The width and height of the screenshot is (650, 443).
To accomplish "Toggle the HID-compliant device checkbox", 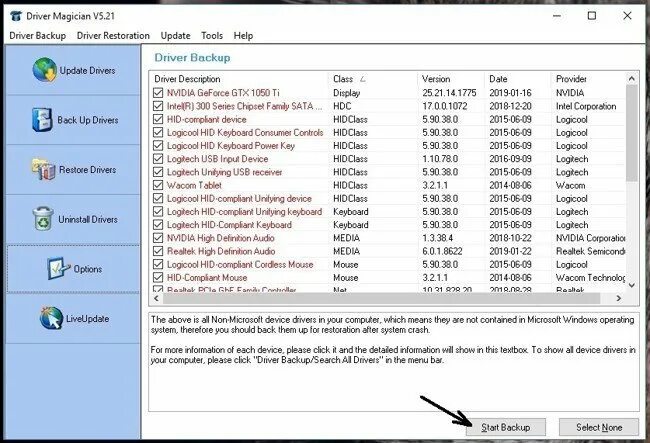I will click(x=158, y=119).
